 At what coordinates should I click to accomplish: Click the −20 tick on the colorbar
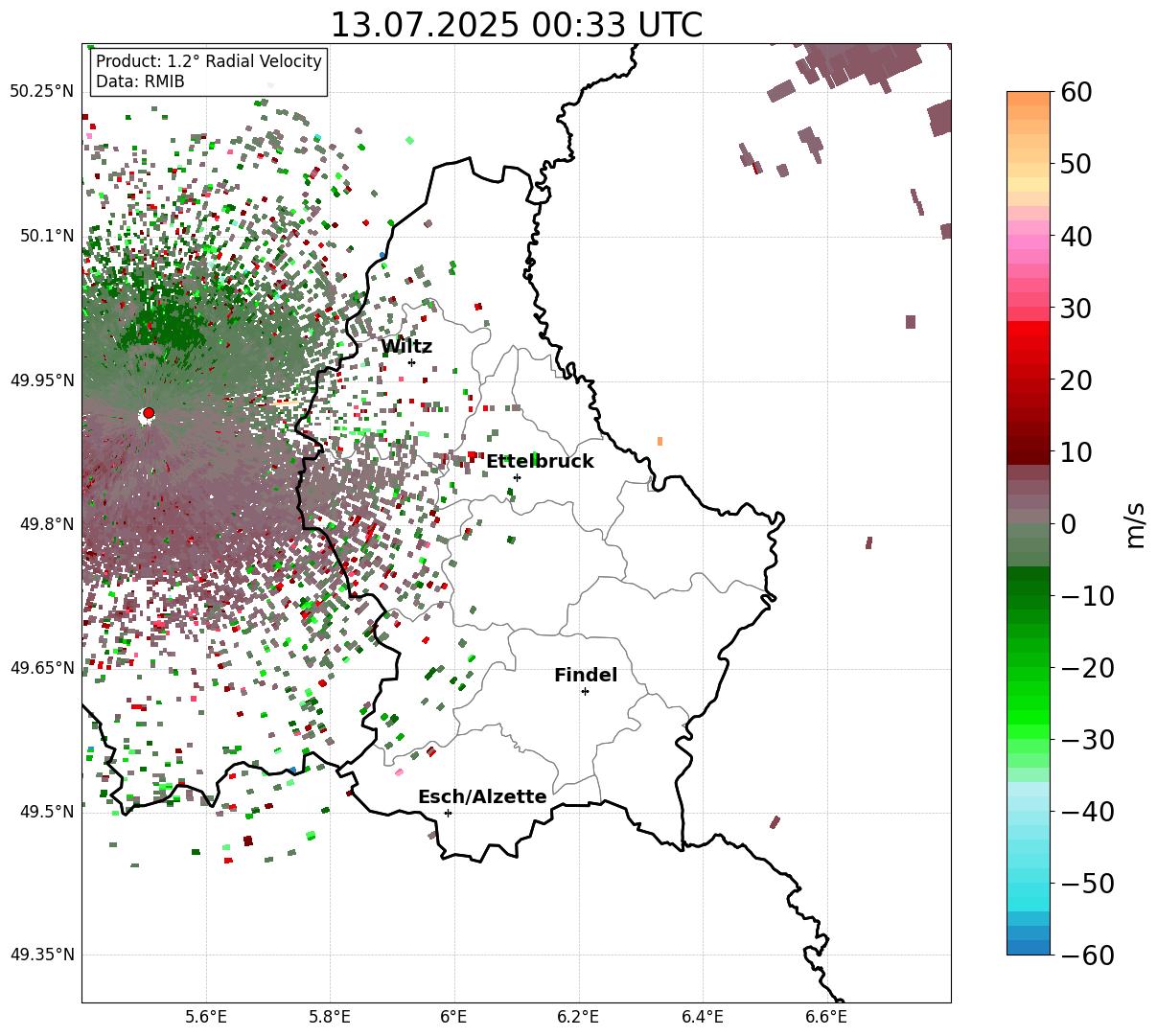(1087, 667)
